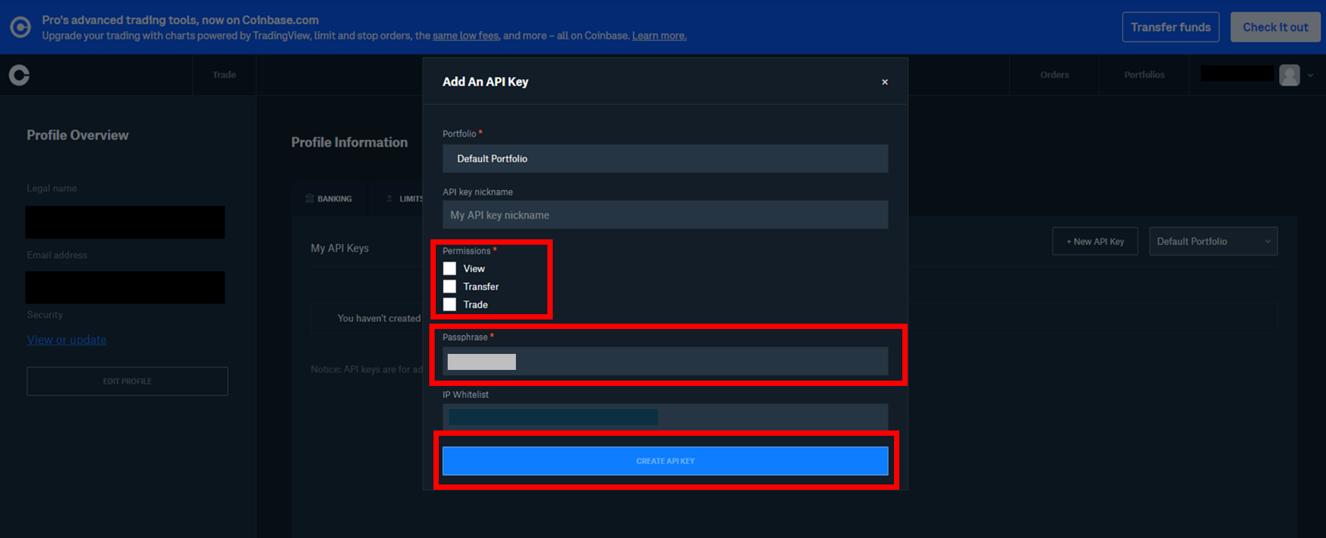The width and height of the screenshot is (1326, 538).
Task: Go to the Trade menu
Action: pyautogui.click(x=224, y=75)
